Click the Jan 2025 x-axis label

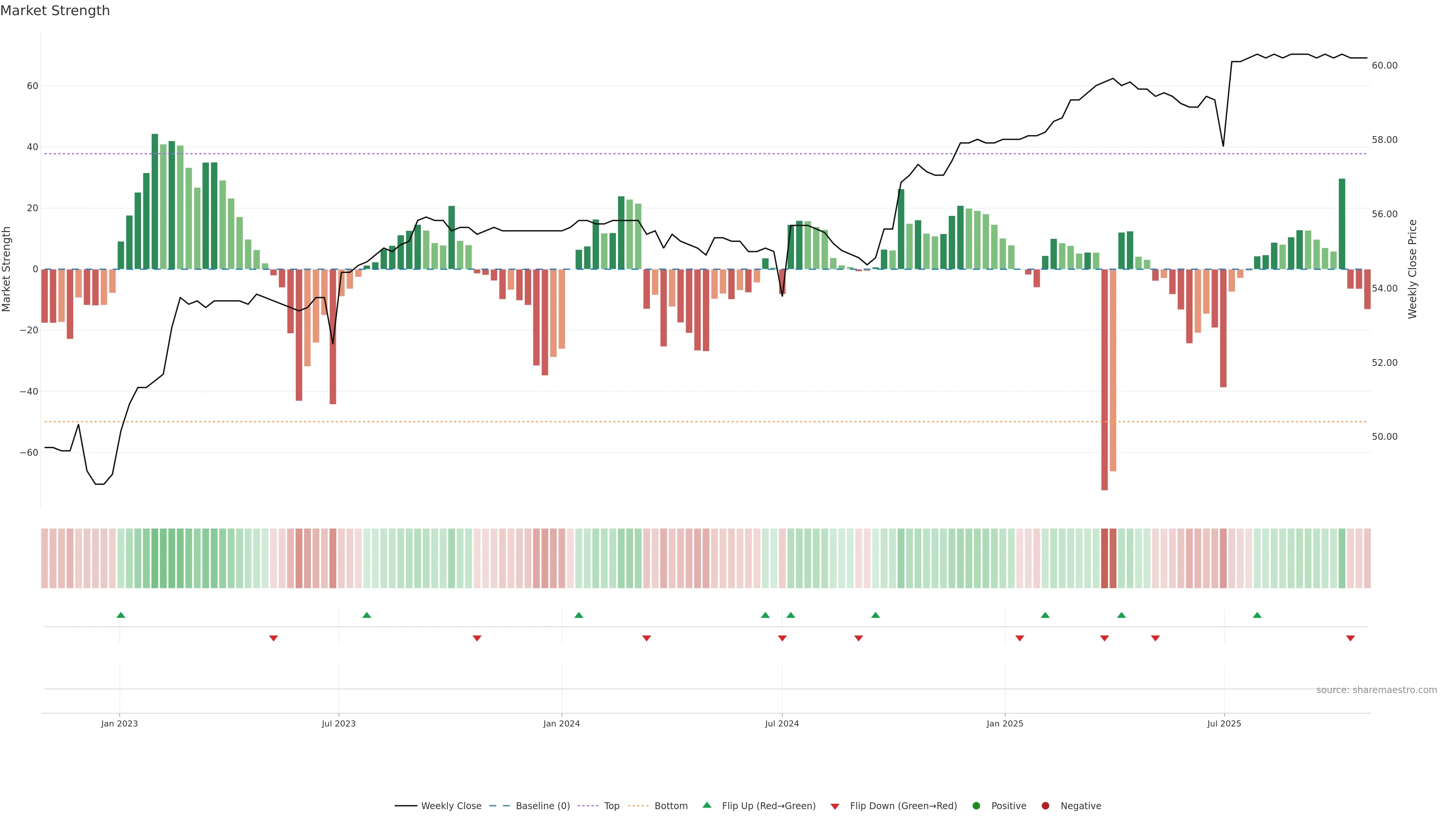coord(1005,723)
